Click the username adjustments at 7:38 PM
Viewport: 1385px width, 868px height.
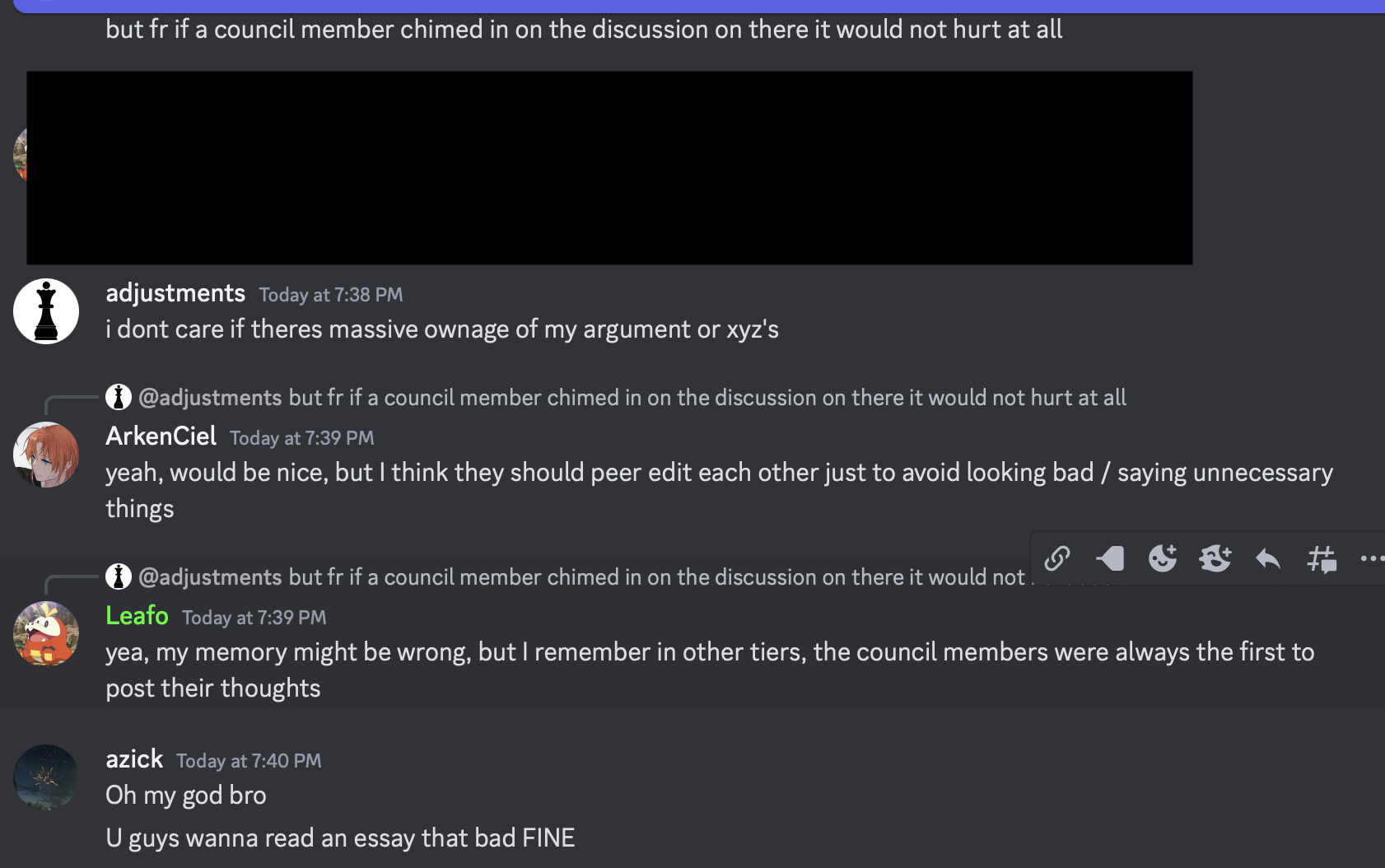point(175,293)
